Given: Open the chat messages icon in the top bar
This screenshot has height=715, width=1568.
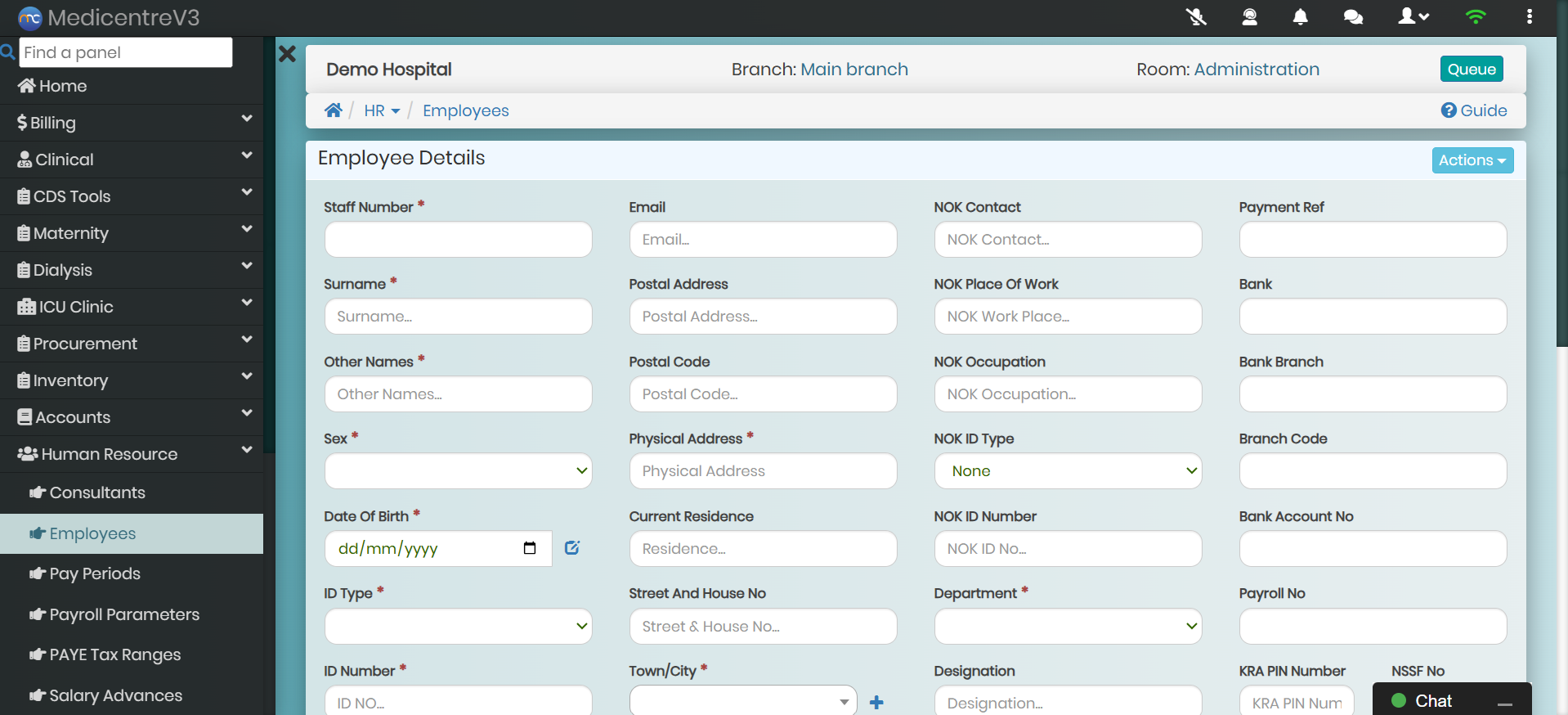Looking at the screenshot, I should point(1353,17).
